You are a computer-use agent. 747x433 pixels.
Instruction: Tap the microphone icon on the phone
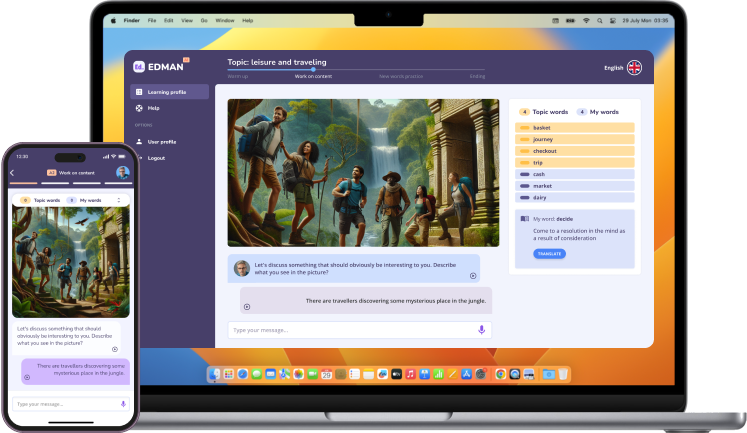pyautogui.click(x=123, y=404)
